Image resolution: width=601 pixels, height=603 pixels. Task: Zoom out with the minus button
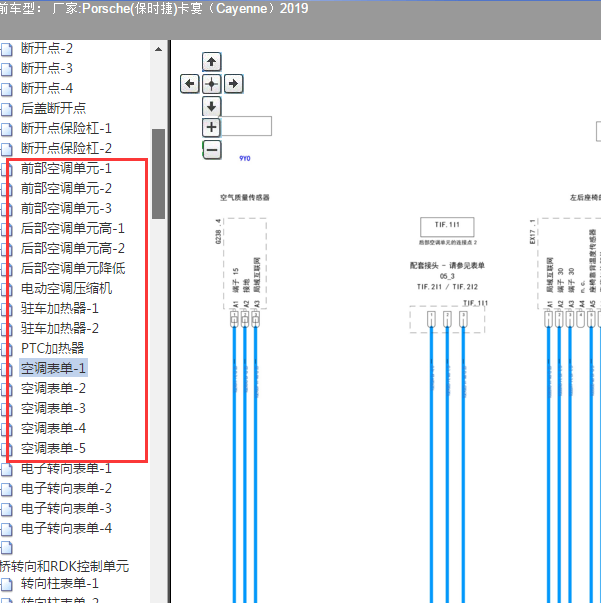(212, 150)
